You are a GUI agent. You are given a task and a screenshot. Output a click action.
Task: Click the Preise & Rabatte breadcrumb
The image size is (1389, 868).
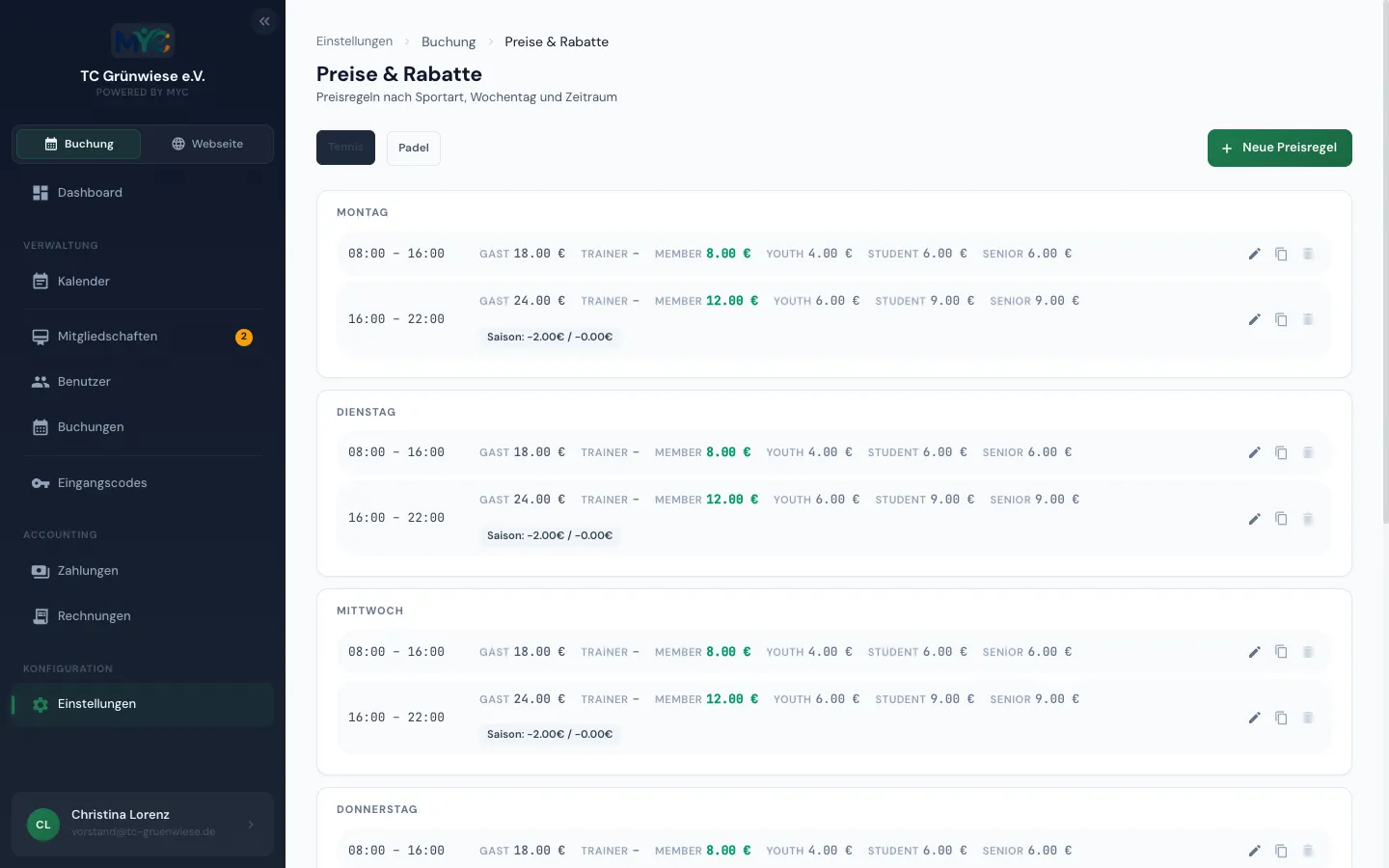[x=557, y=41]
